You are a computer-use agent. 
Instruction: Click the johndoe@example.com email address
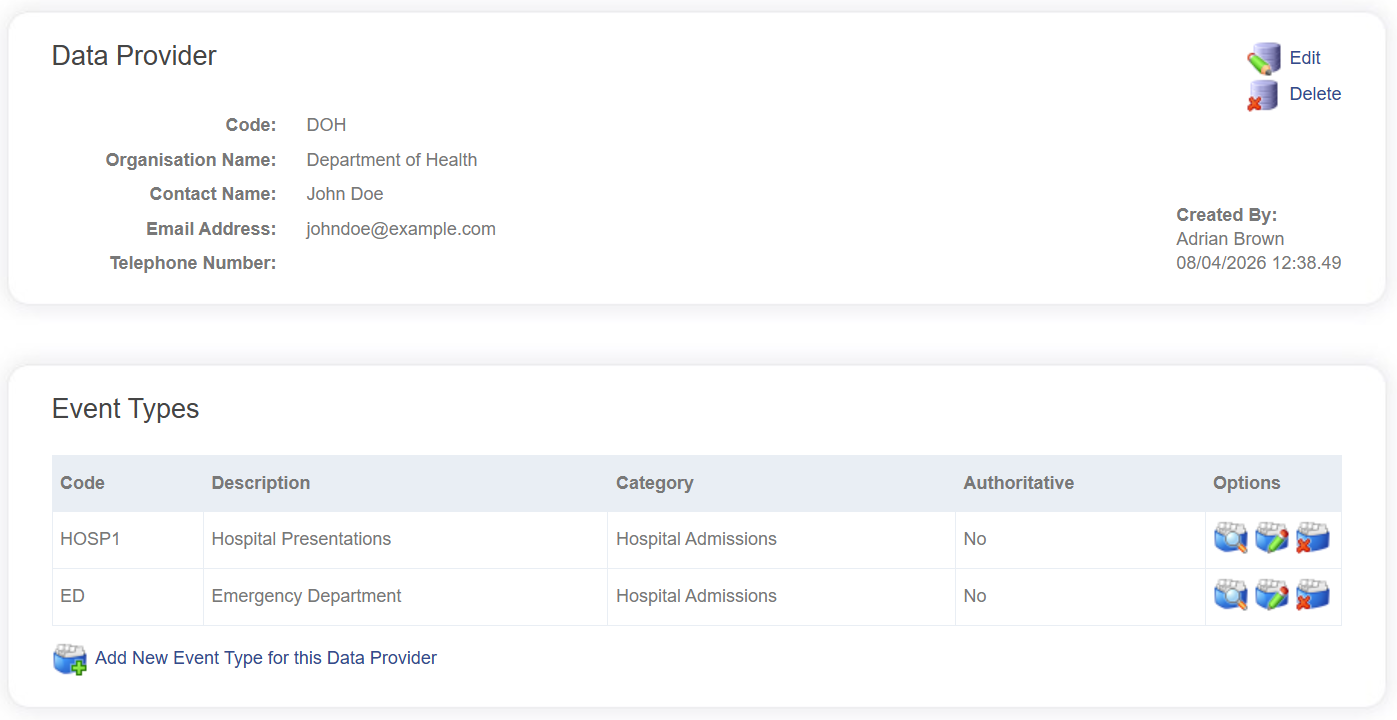[401, 229]
